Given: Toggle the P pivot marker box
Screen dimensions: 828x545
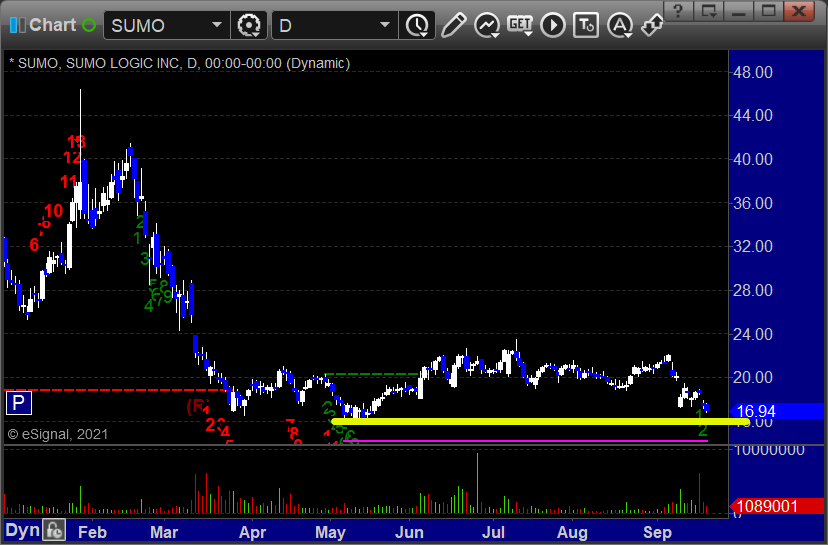Looking at the screenshot, I should pos(18,403).
